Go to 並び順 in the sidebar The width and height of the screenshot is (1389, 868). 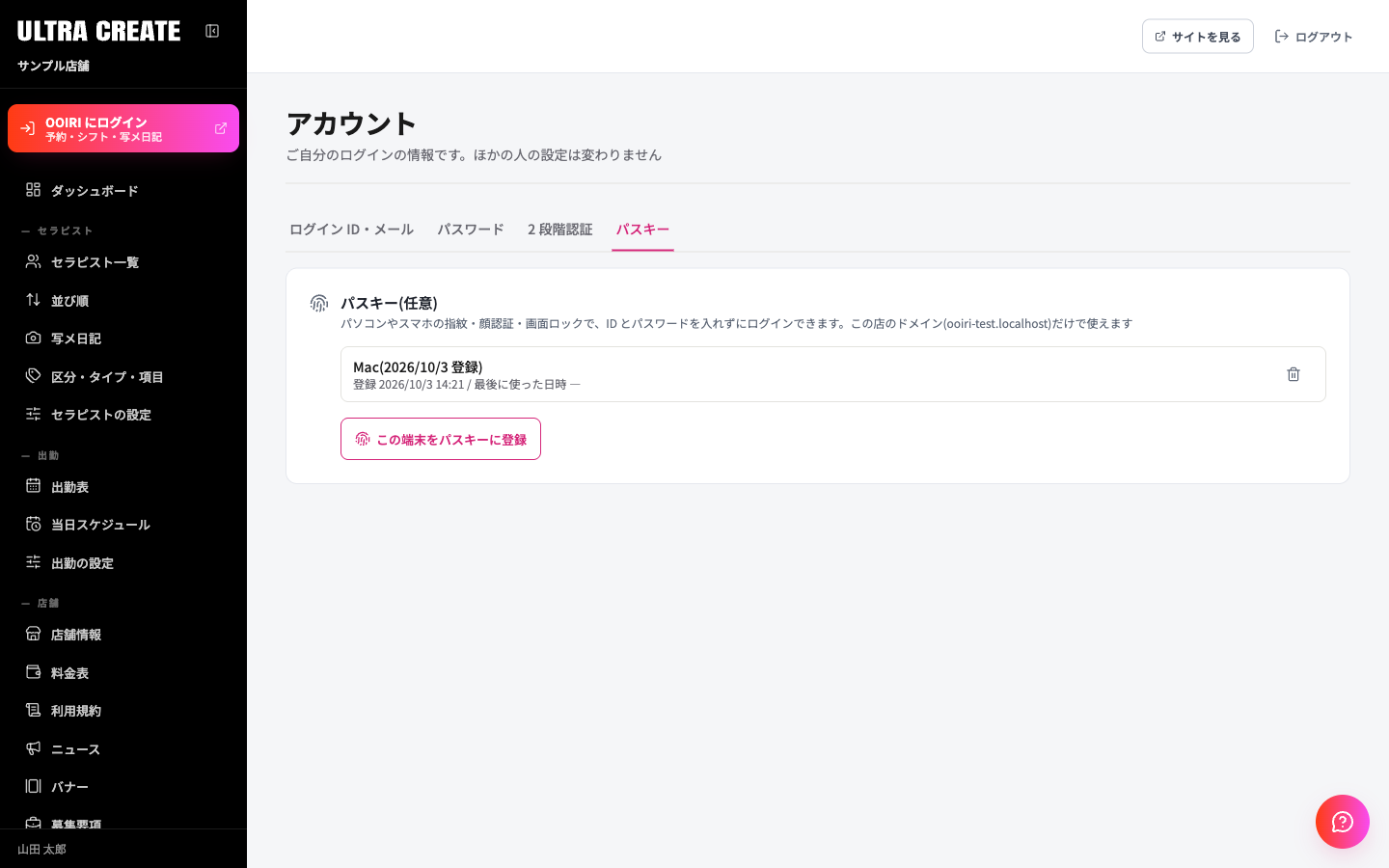(x=123, y=301)
